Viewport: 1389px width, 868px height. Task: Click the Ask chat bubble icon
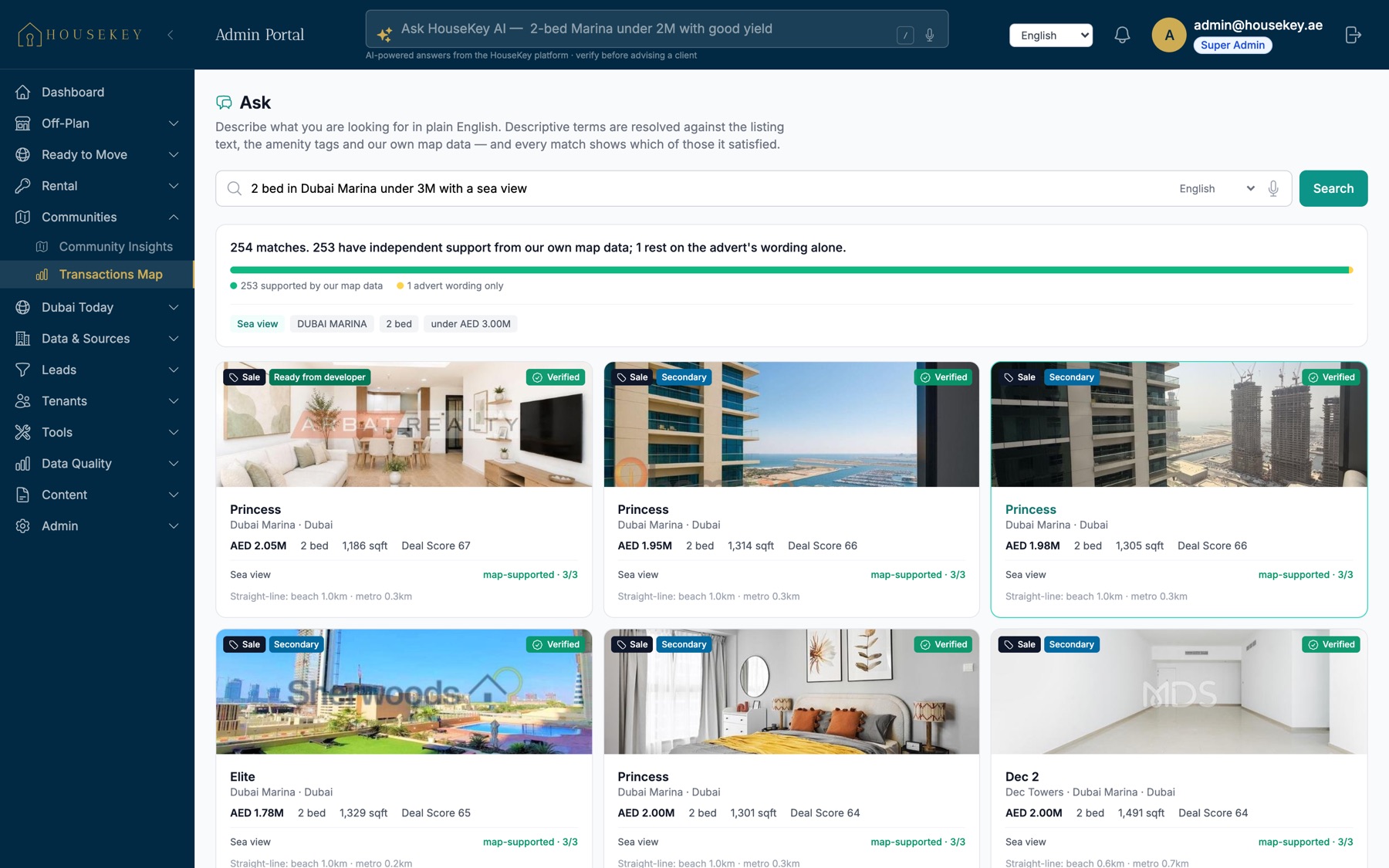[x=224, y=103]
